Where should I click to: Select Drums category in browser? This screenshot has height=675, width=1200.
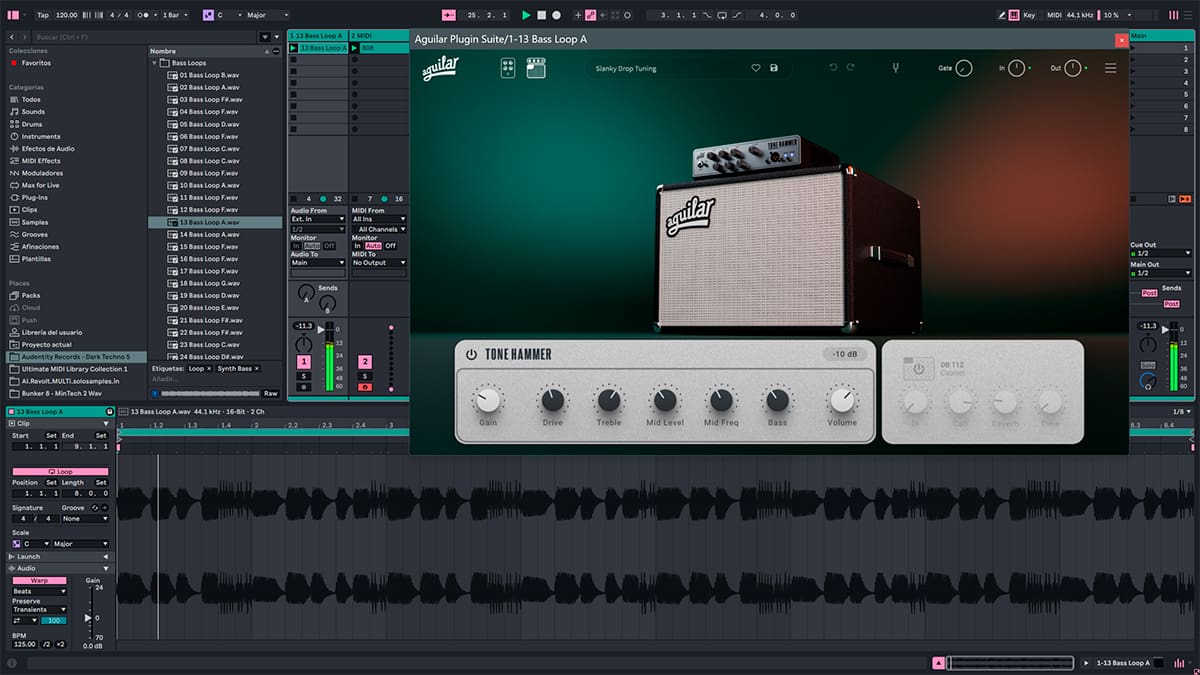[x=32, y=124]
